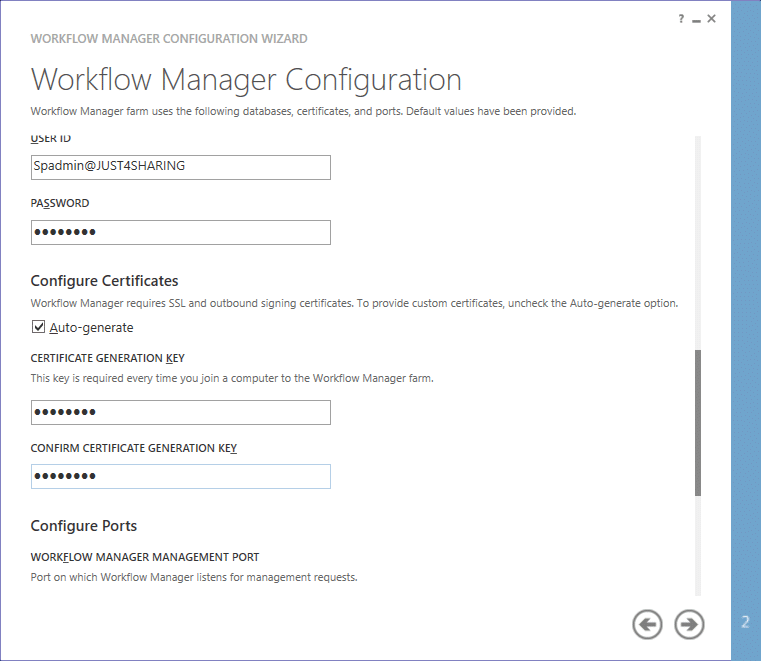Click the Auto-generate label text
The image size is (761, 661).
(x=91, y=328)
